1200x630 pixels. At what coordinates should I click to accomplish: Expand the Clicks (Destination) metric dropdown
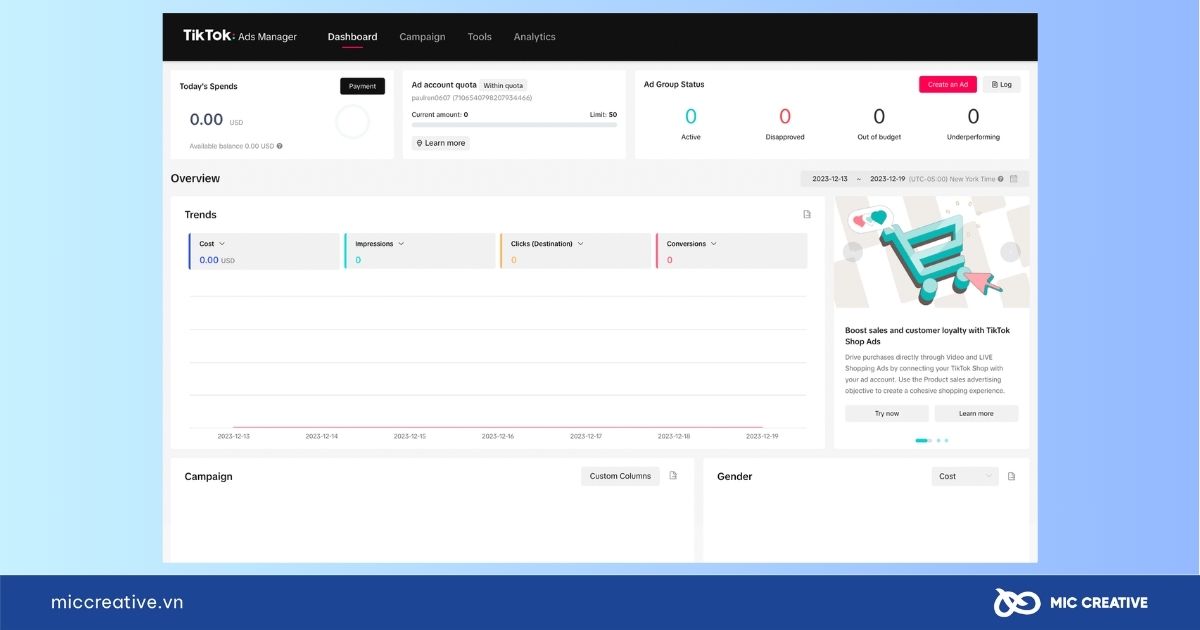[x=580, y=244]
